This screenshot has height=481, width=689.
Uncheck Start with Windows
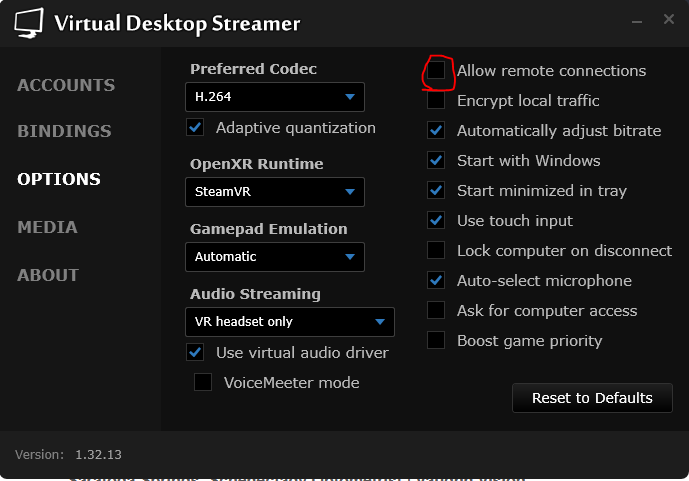(436, 161)
